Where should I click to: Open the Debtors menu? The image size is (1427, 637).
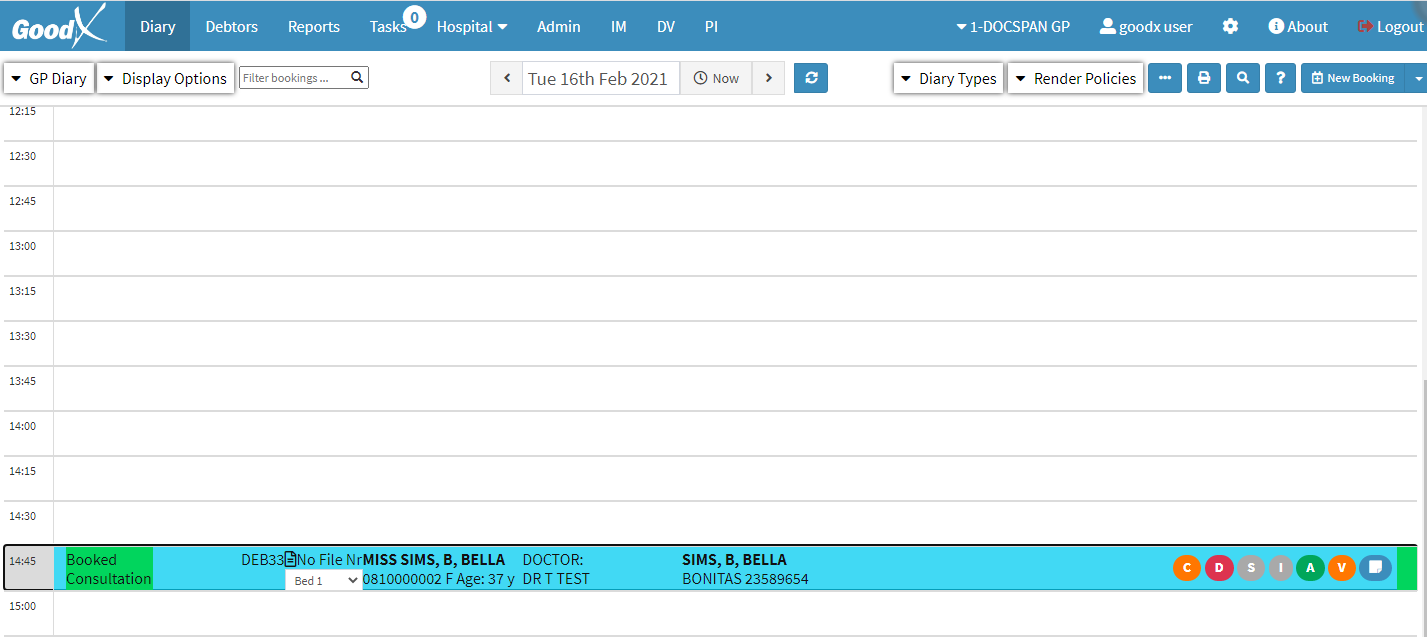pyautogui.click(x=231, y=27)
